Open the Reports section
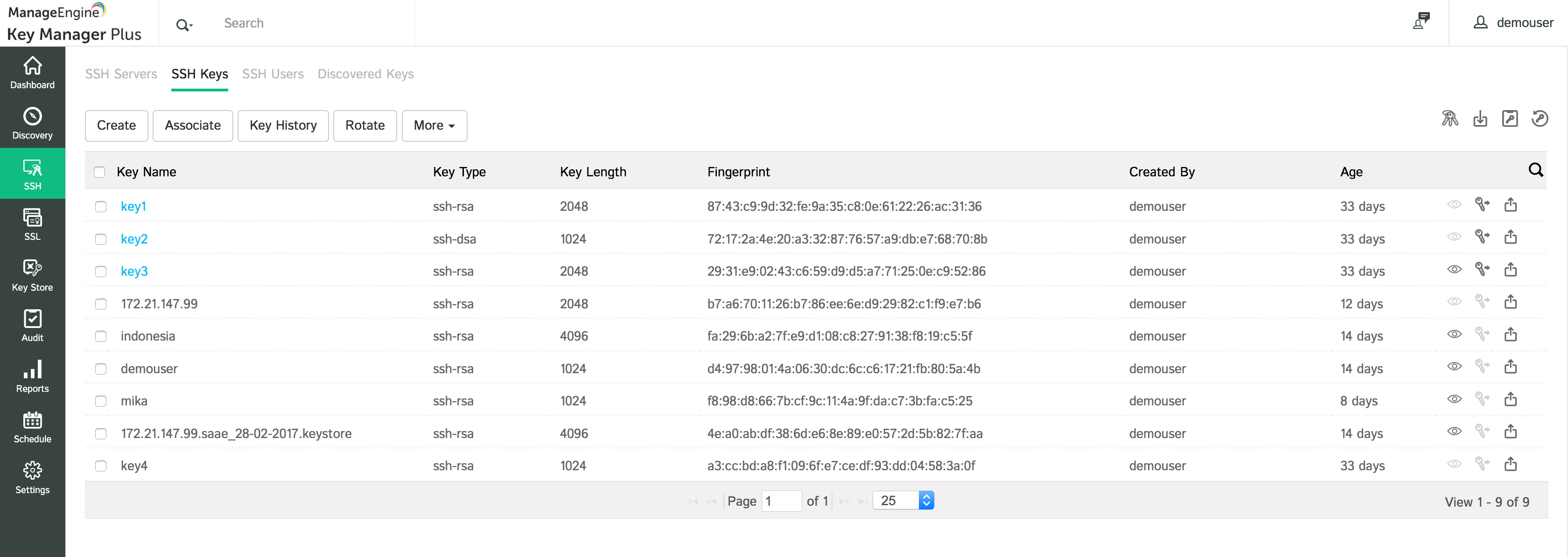 [32, 376]
